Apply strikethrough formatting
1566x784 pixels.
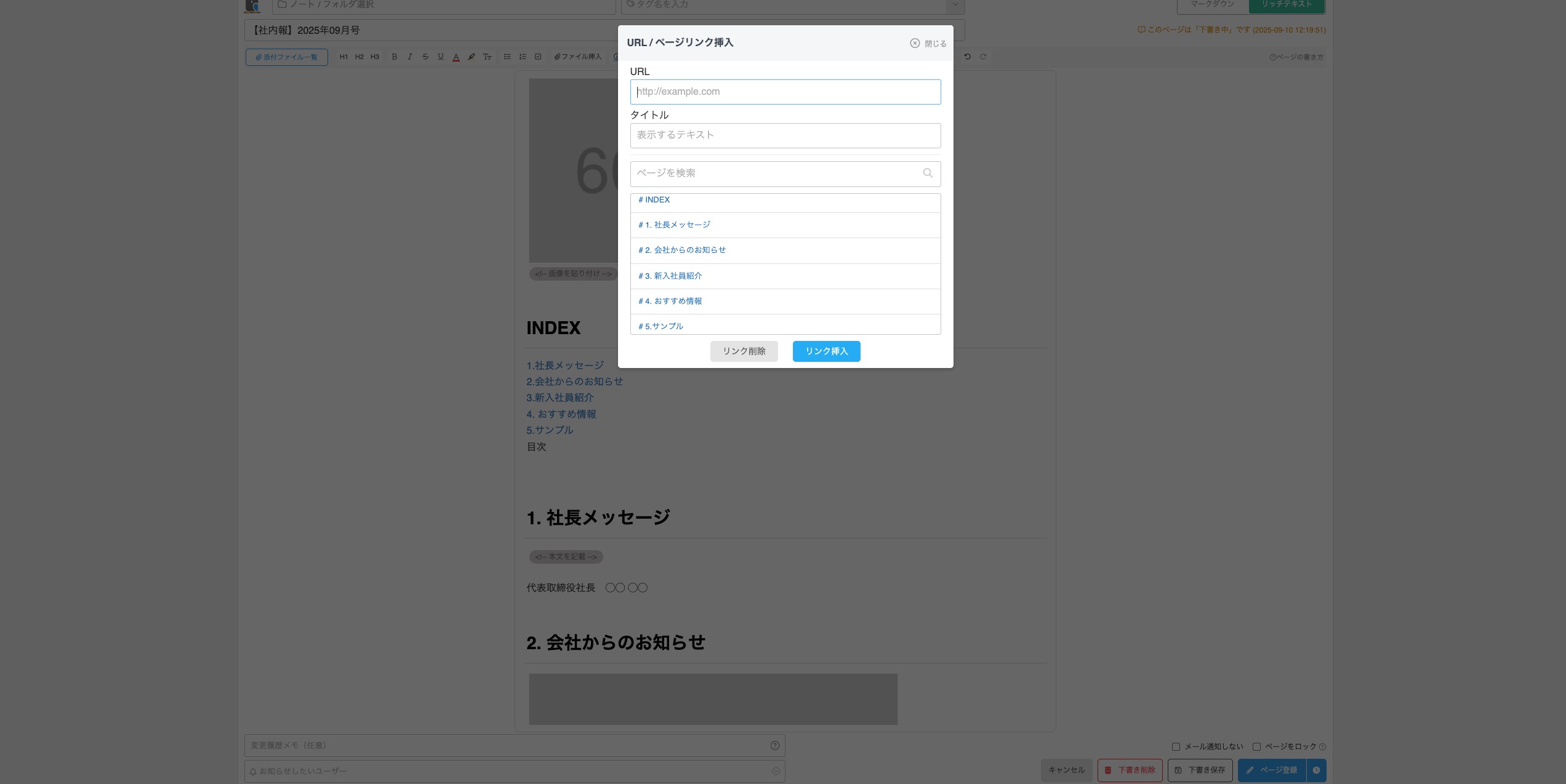point(425,57)
